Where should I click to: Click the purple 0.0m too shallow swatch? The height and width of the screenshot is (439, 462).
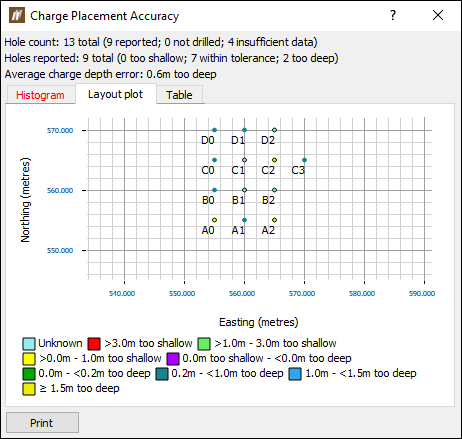[173, 359]
